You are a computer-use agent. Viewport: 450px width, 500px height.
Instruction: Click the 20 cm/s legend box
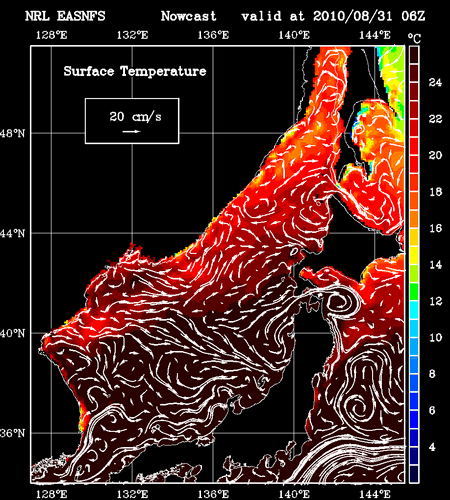132,121
